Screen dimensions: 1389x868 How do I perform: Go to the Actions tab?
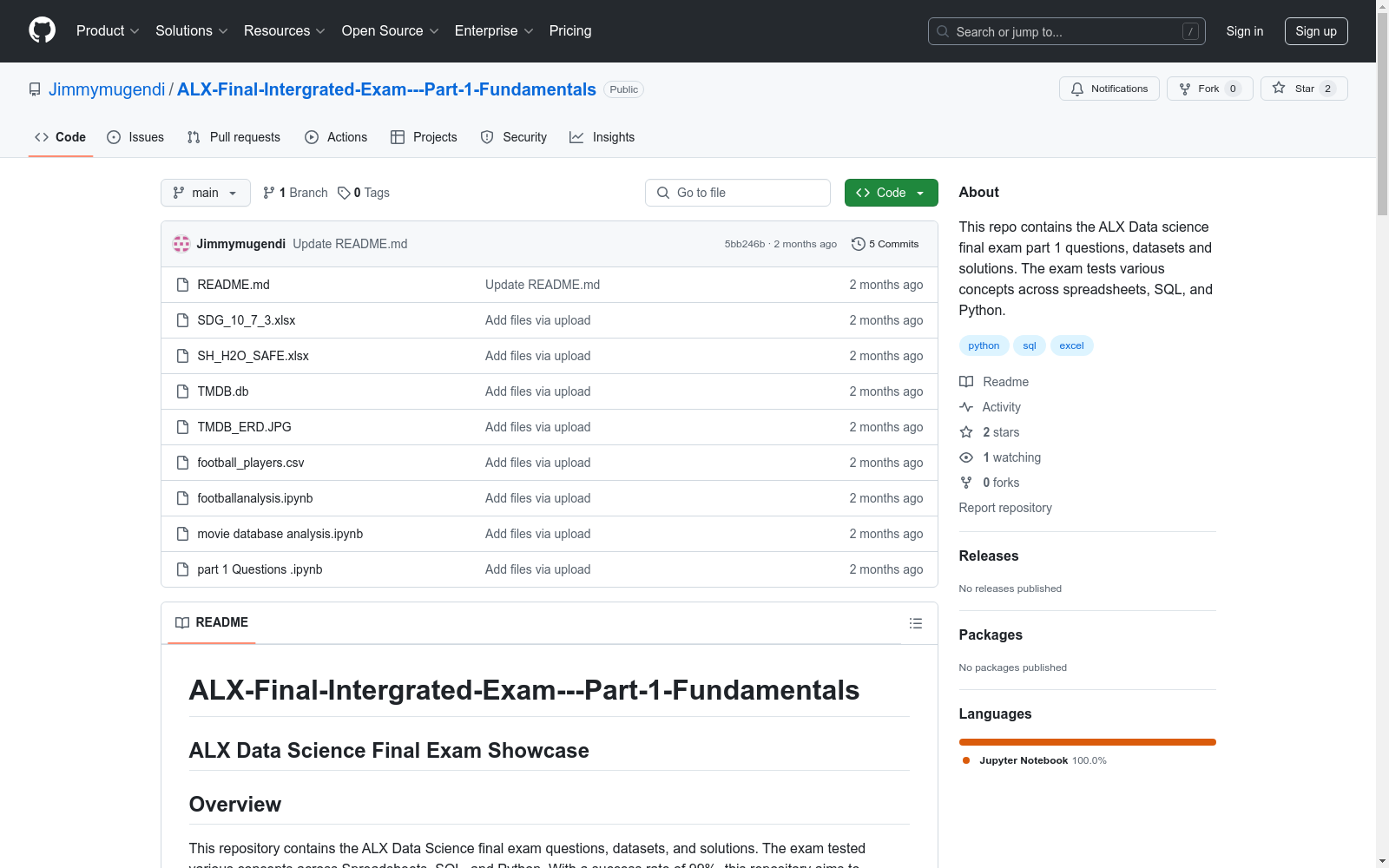[x=336, y=137]
